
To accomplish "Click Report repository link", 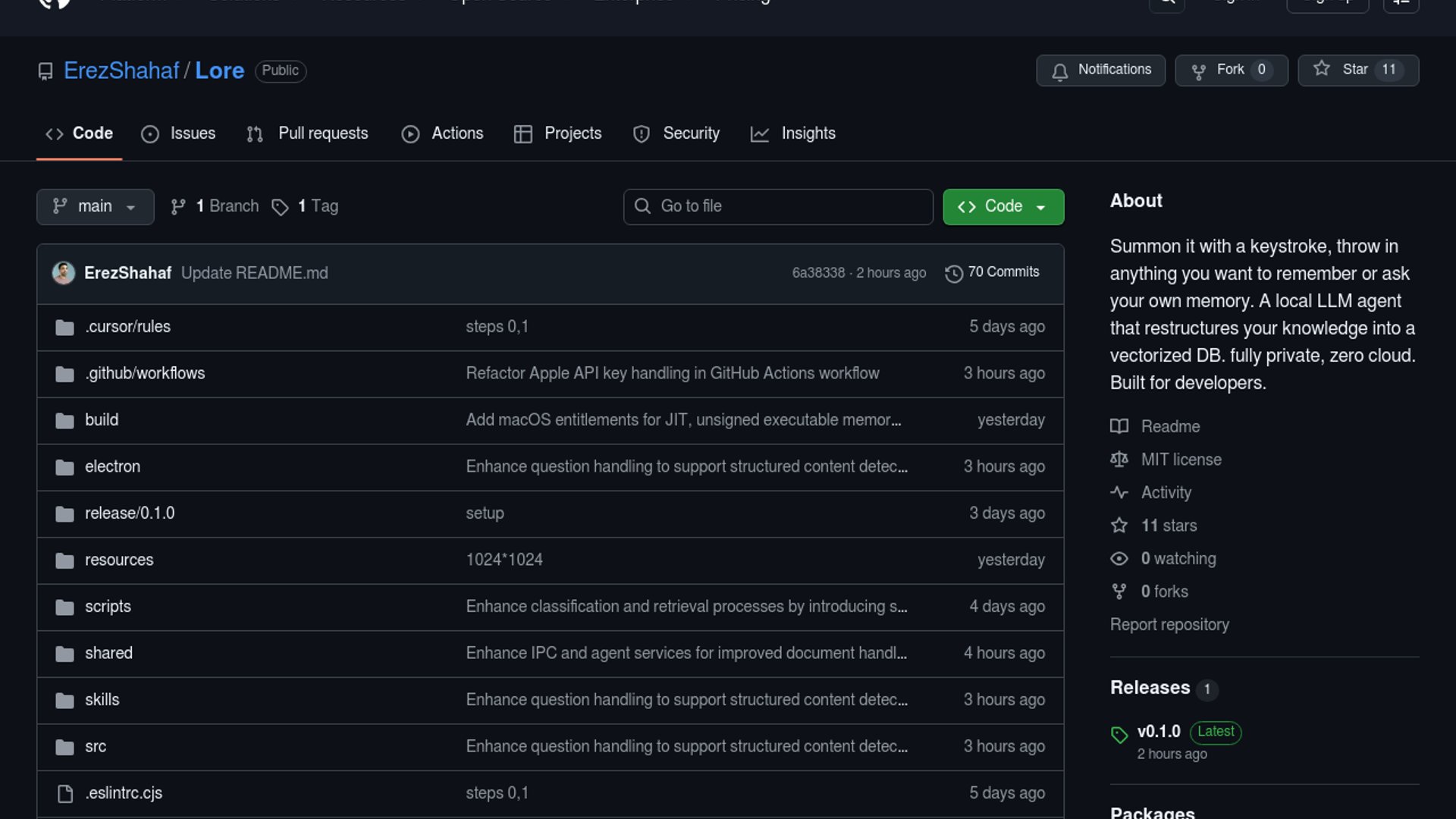I will [x=1169, y=625].
